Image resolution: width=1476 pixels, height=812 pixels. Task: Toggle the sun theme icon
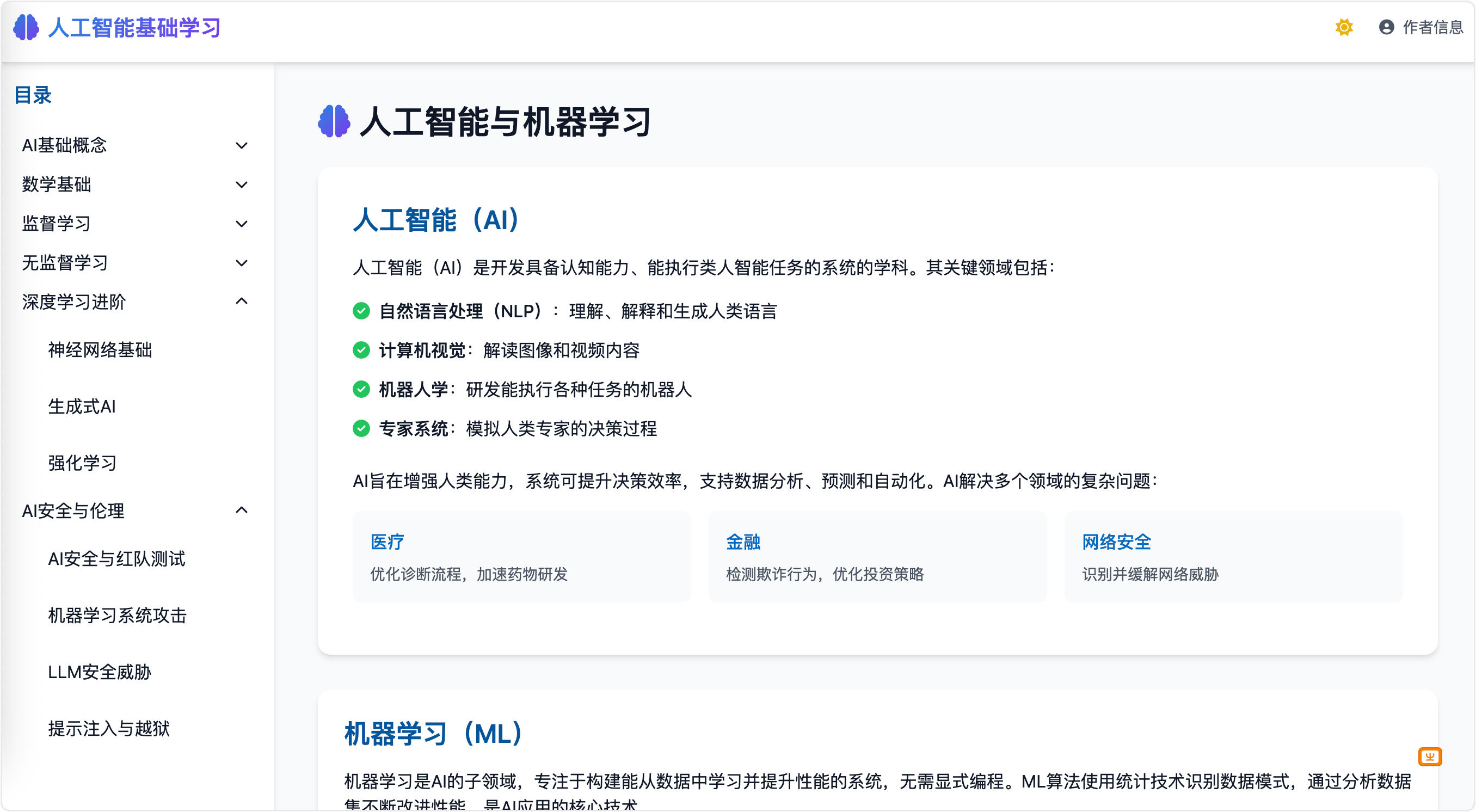click(x=1344, y=27)
